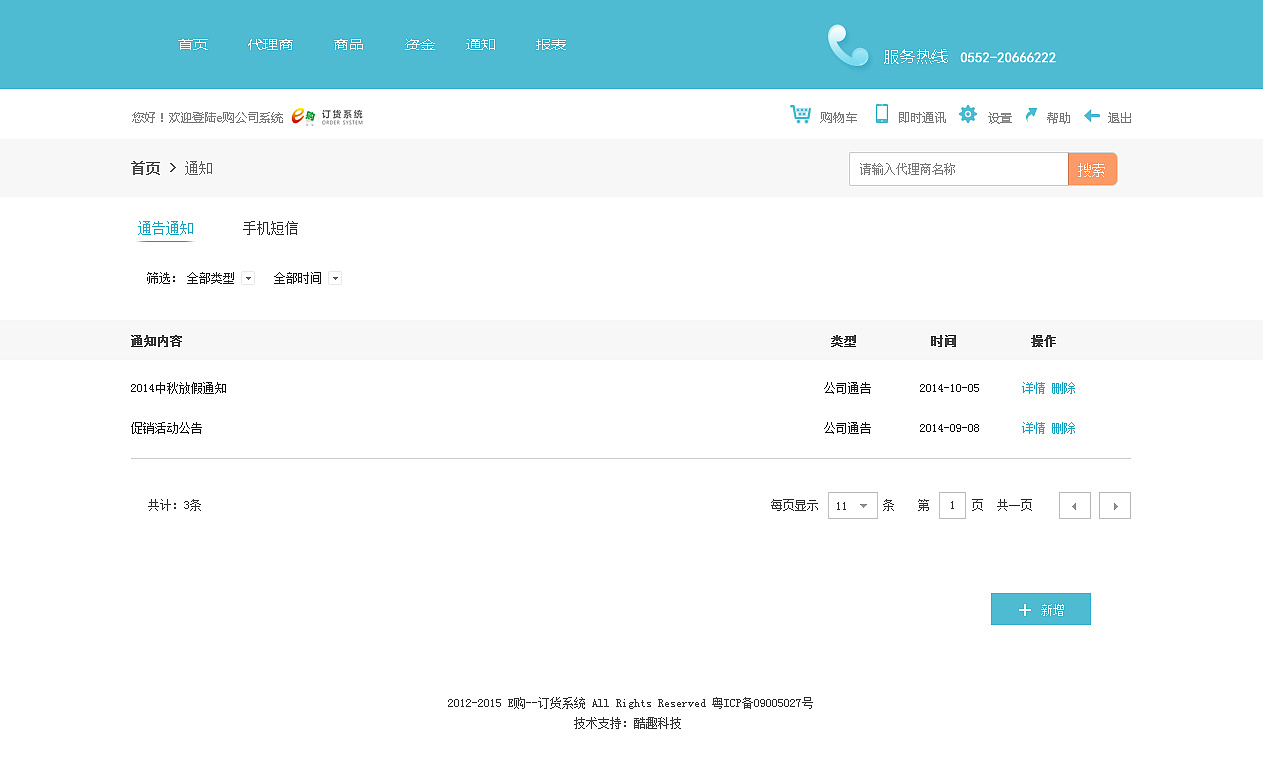Image resolution: width=1263 pixels, height=771 pixels.
Task: Click the 首页 breadcrumb link
Action: pos(145,168)
